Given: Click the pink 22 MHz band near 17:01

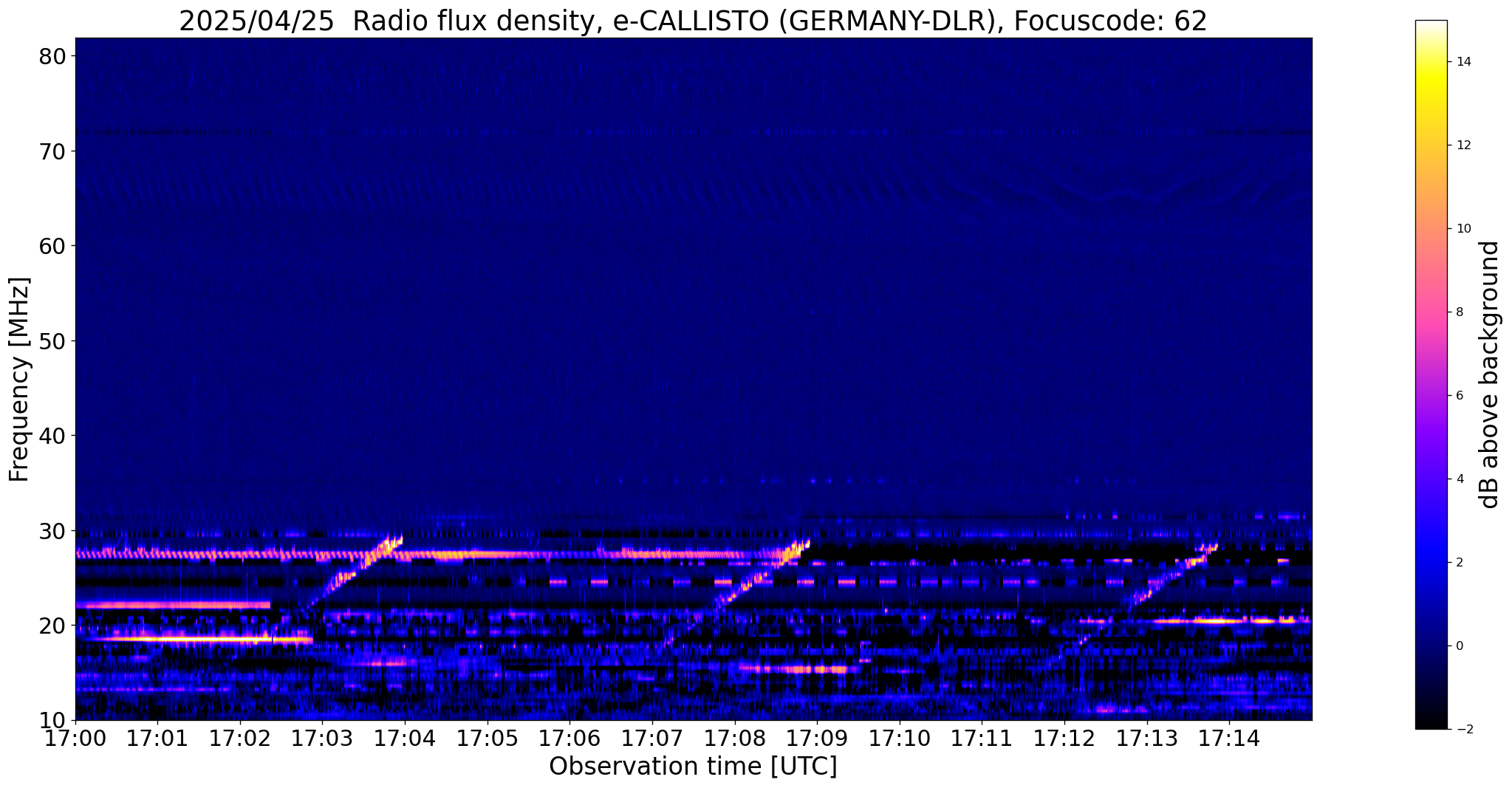Looking at the screenshot, I should click(173, 605).
